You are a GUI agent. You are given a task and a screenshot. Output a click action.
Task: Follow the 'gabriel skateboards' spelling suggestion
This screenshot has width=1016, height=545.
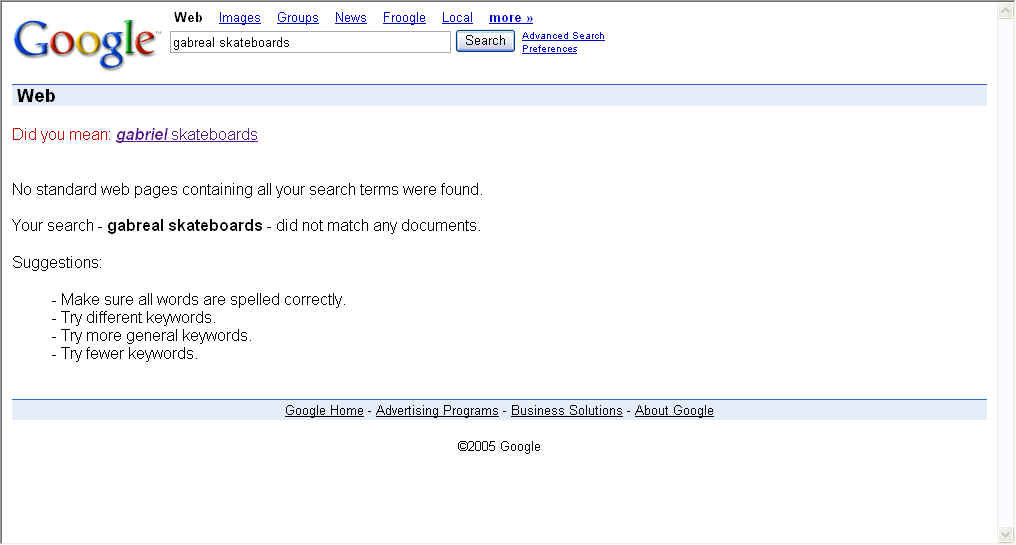click(186, 134)
